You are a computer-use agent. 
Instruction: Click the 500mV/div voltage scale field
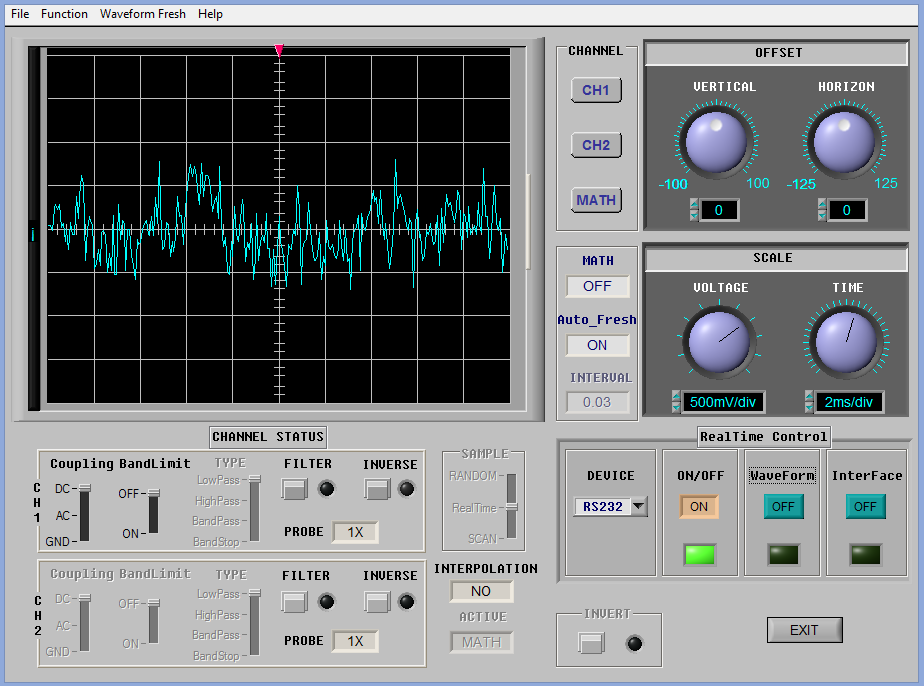[723, 402]
